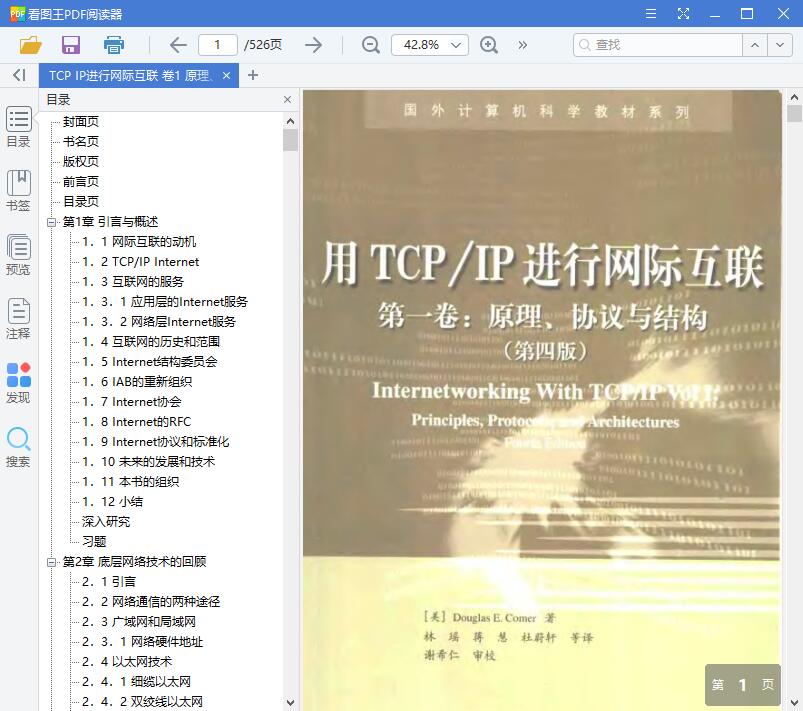Select outline entry 1.11 本书的组织

(131, 482)
